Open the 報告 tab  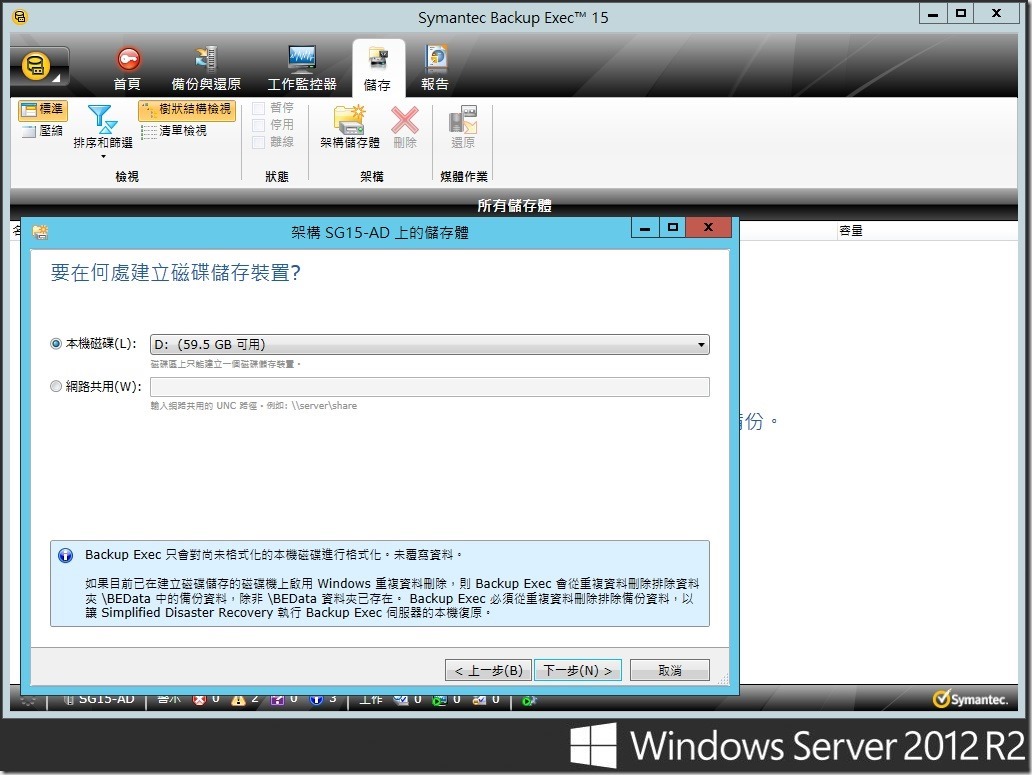(x=434, y=69)
